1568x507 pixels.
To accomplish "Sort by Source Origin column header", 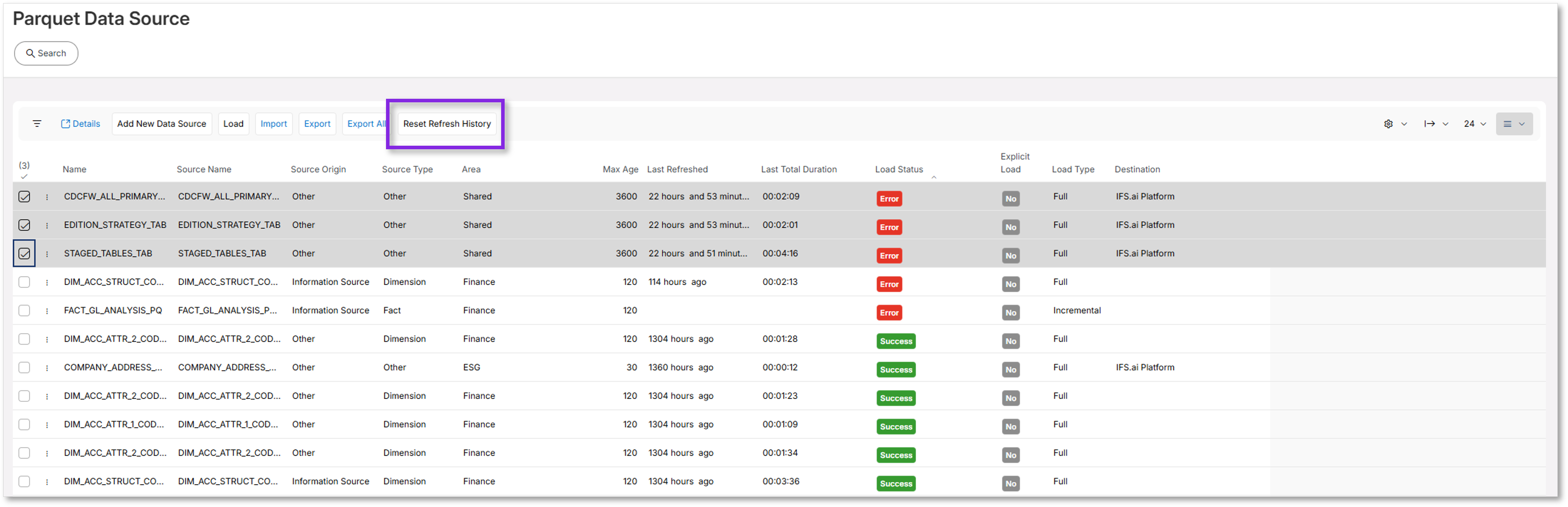I will (318, 170).
